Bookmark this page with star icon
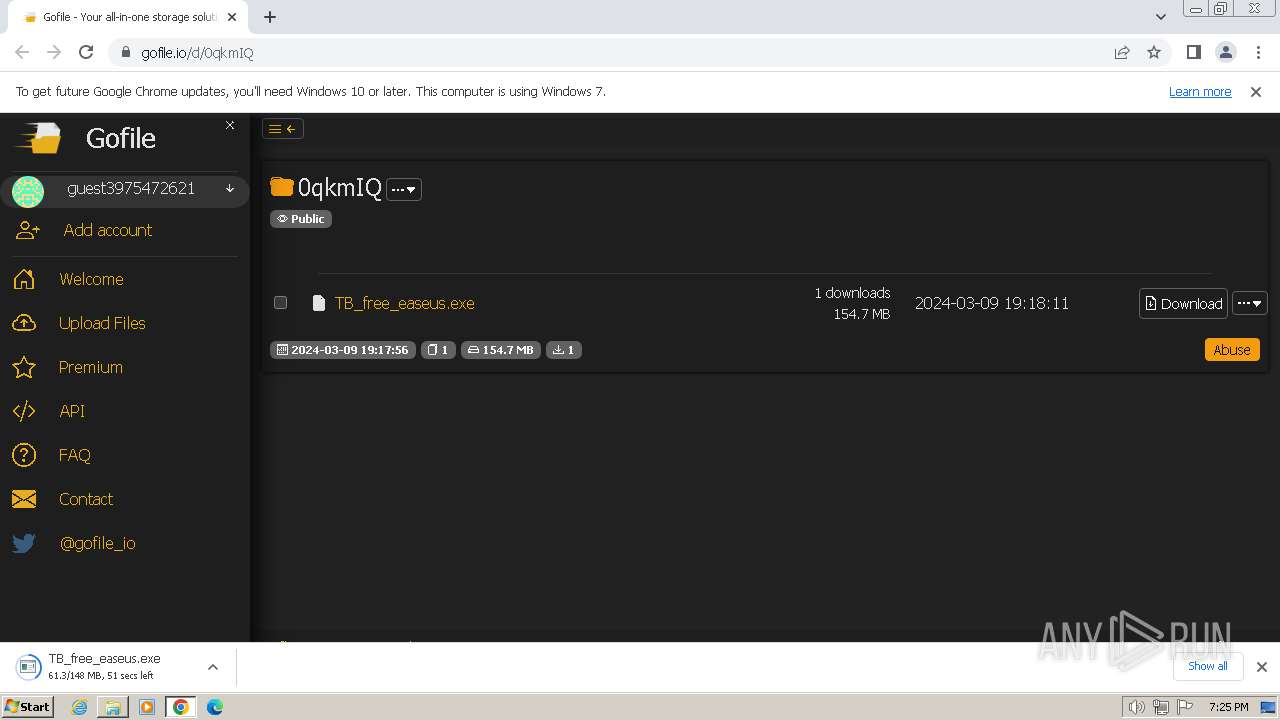This screenshot has height=720, width=1280. tap(1154, 52)
